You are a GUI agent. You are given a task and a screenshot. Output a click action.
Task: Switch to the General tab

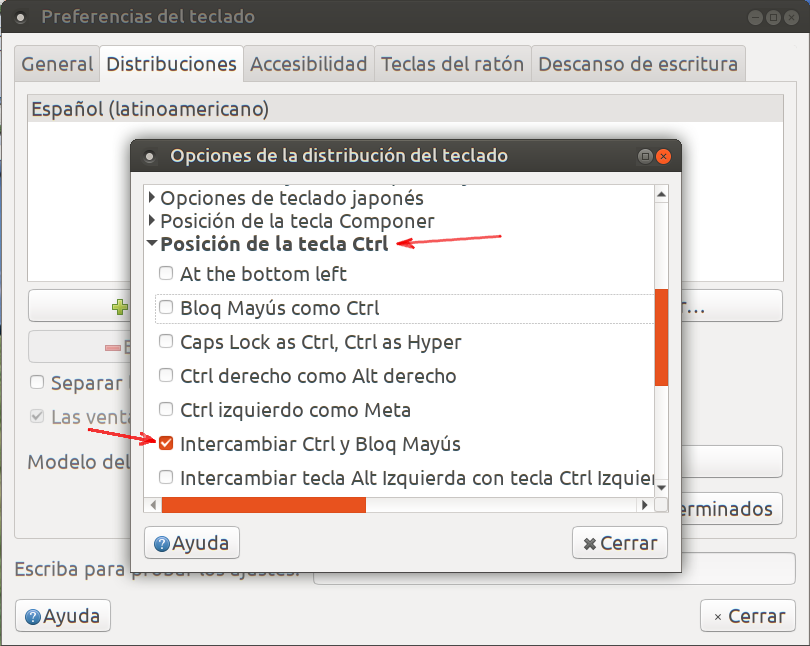coord(57,63)
